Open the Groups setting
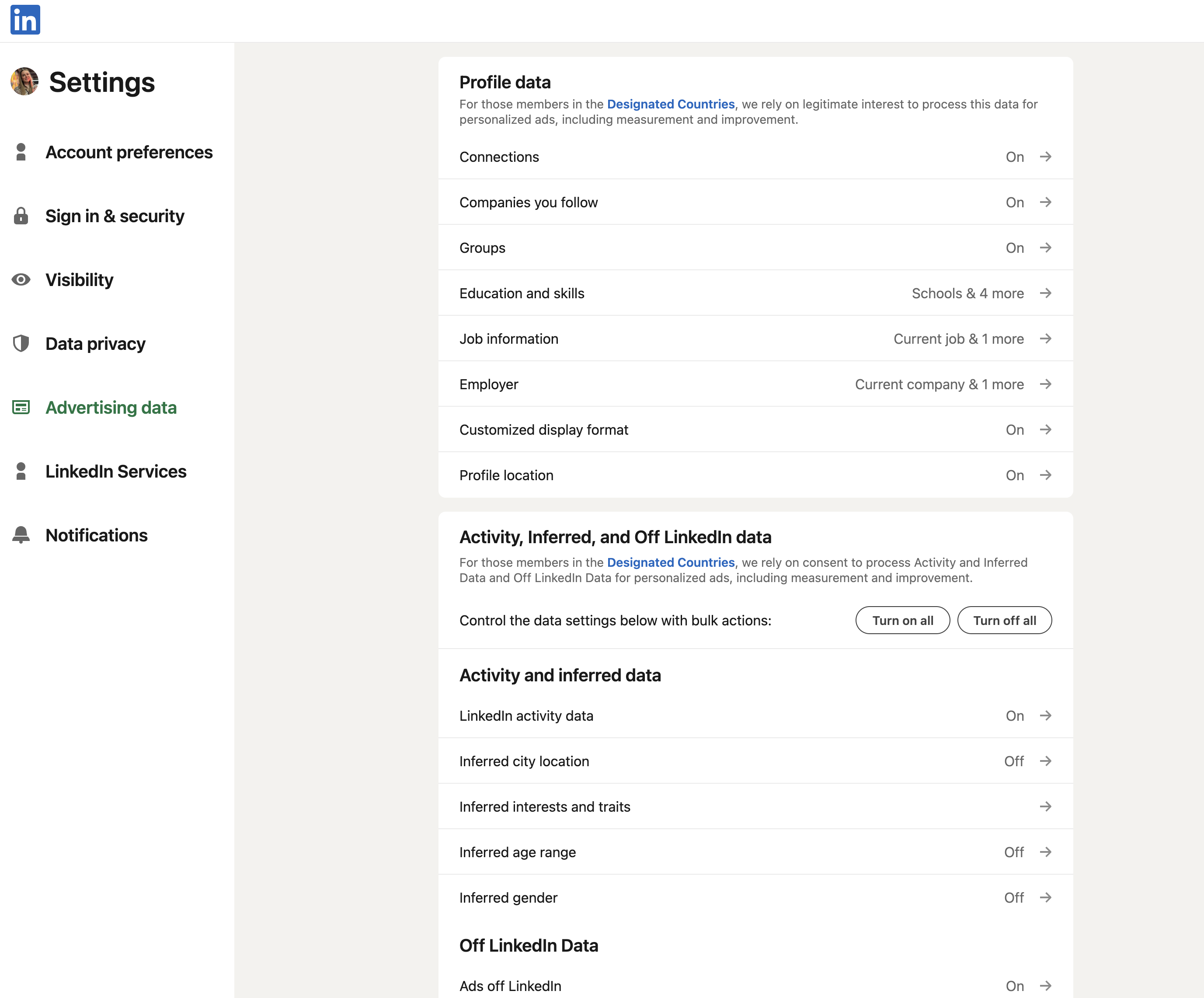 [x=755, y=248]
